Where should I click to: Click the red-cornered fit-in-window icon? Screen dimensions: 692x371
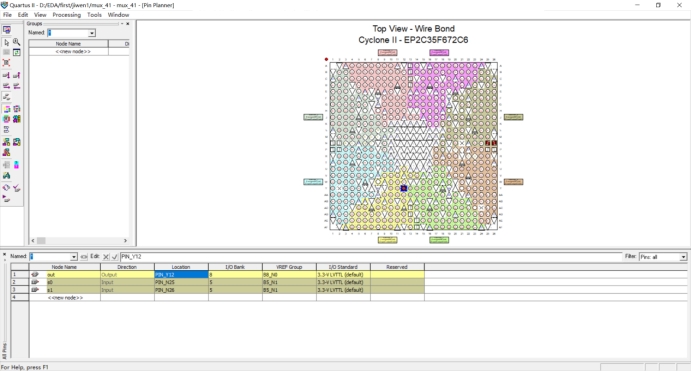tap(6, 63)
